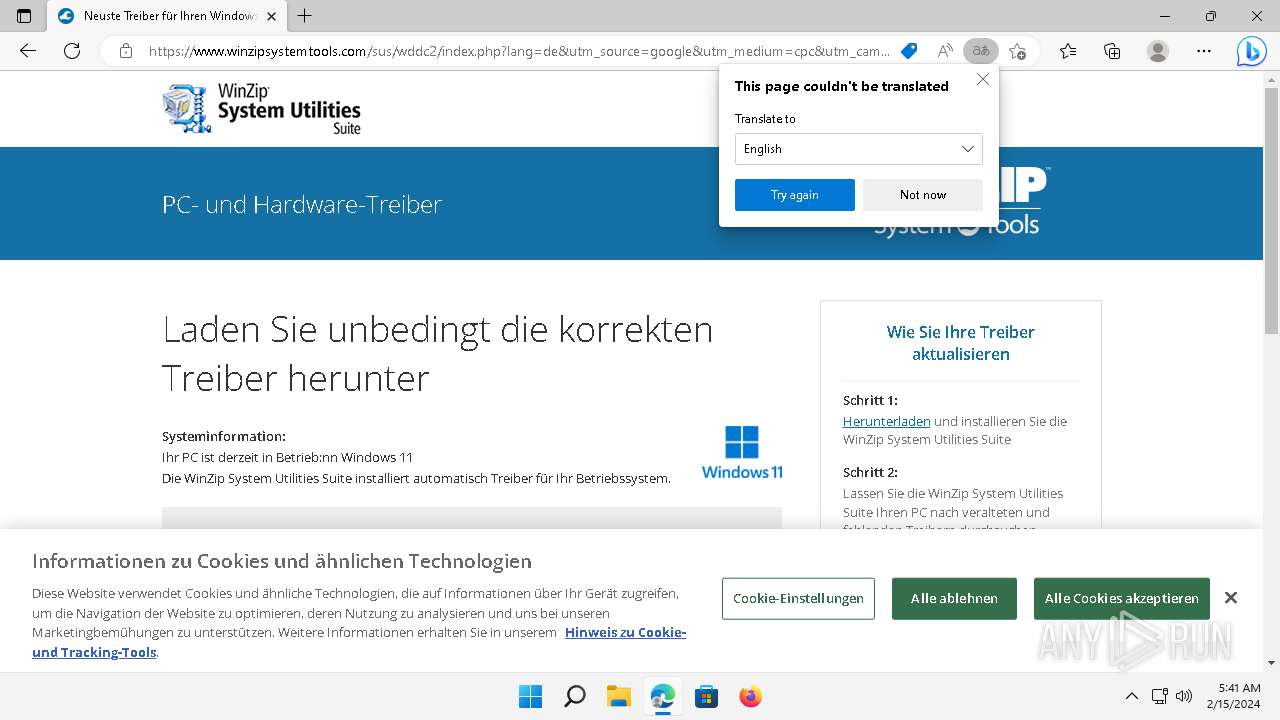The width and height of the screenshot is (1280, 720).
Task: Select the Neuste Treiber browser tab
Action: tap(167, 17)
